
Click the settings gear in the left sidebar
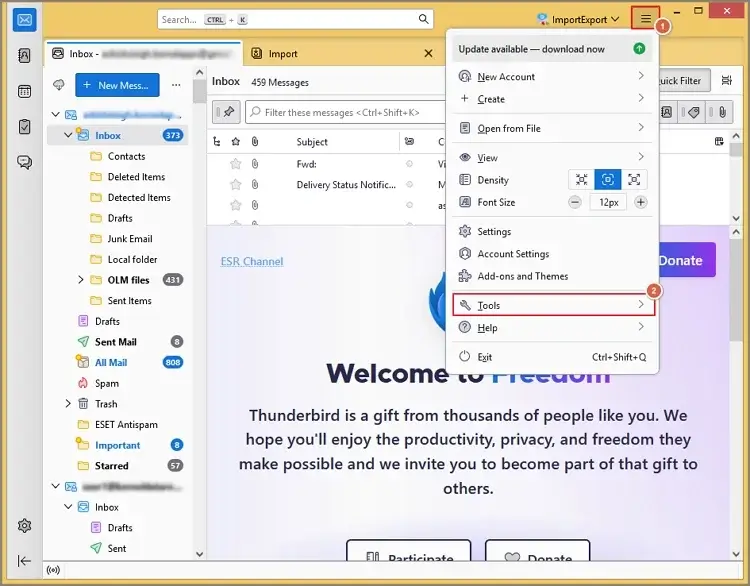25,526
